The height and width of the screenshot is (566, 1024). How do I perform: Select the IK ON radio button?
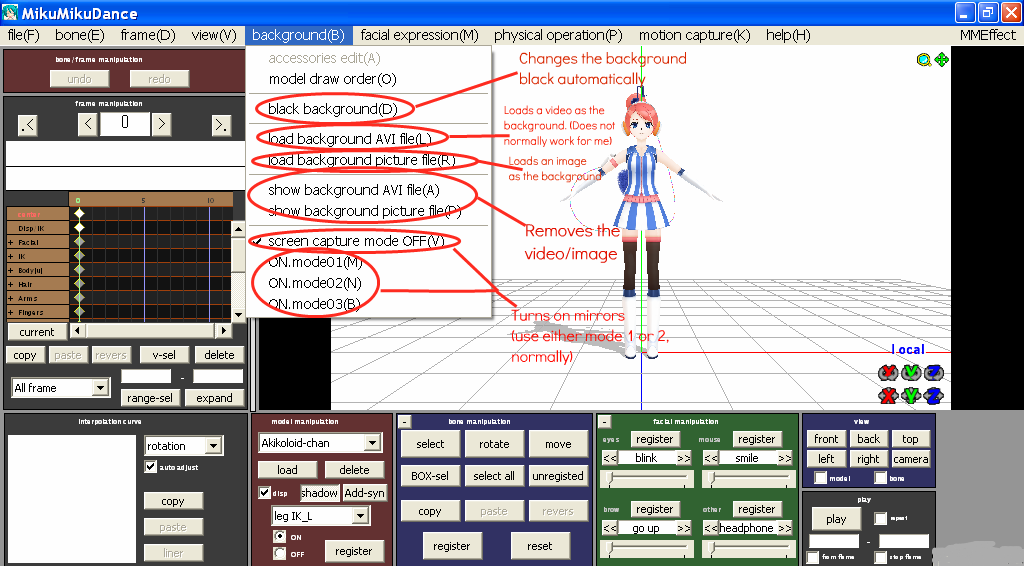(x=280, y=536)
